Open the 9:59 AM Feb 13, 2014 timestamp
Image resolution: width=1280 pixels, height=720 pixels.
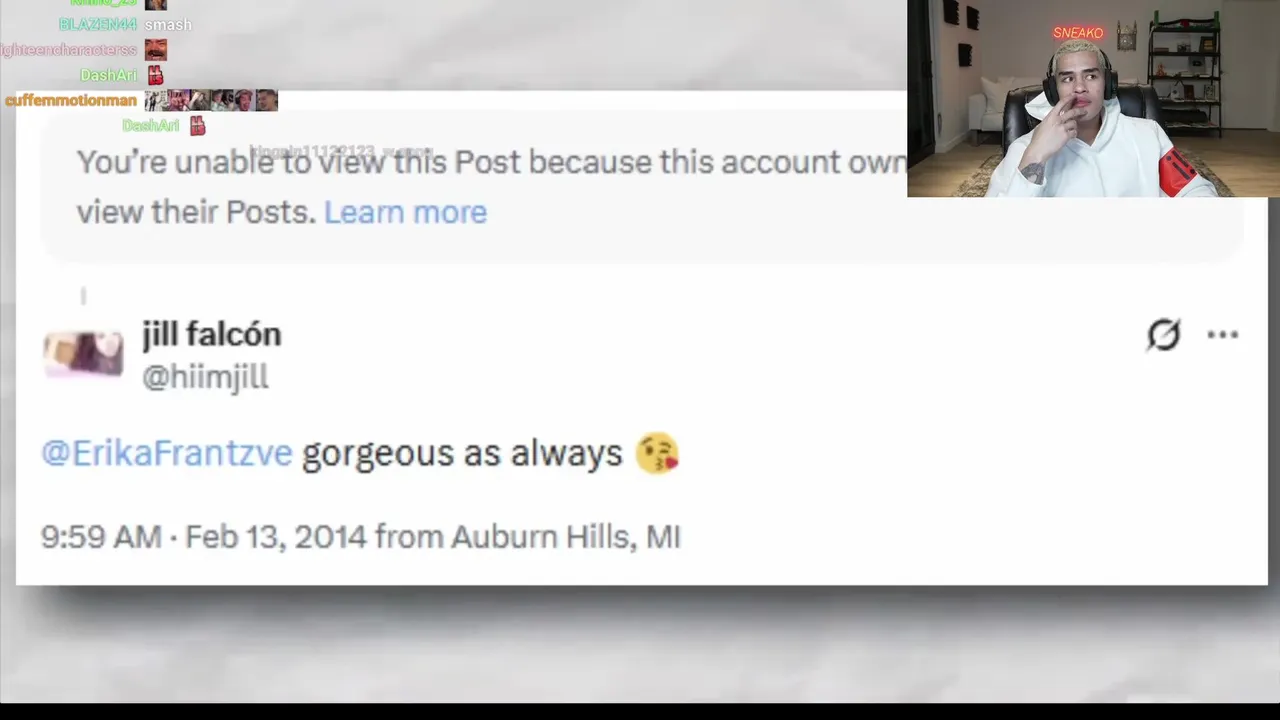pos(204,537)
